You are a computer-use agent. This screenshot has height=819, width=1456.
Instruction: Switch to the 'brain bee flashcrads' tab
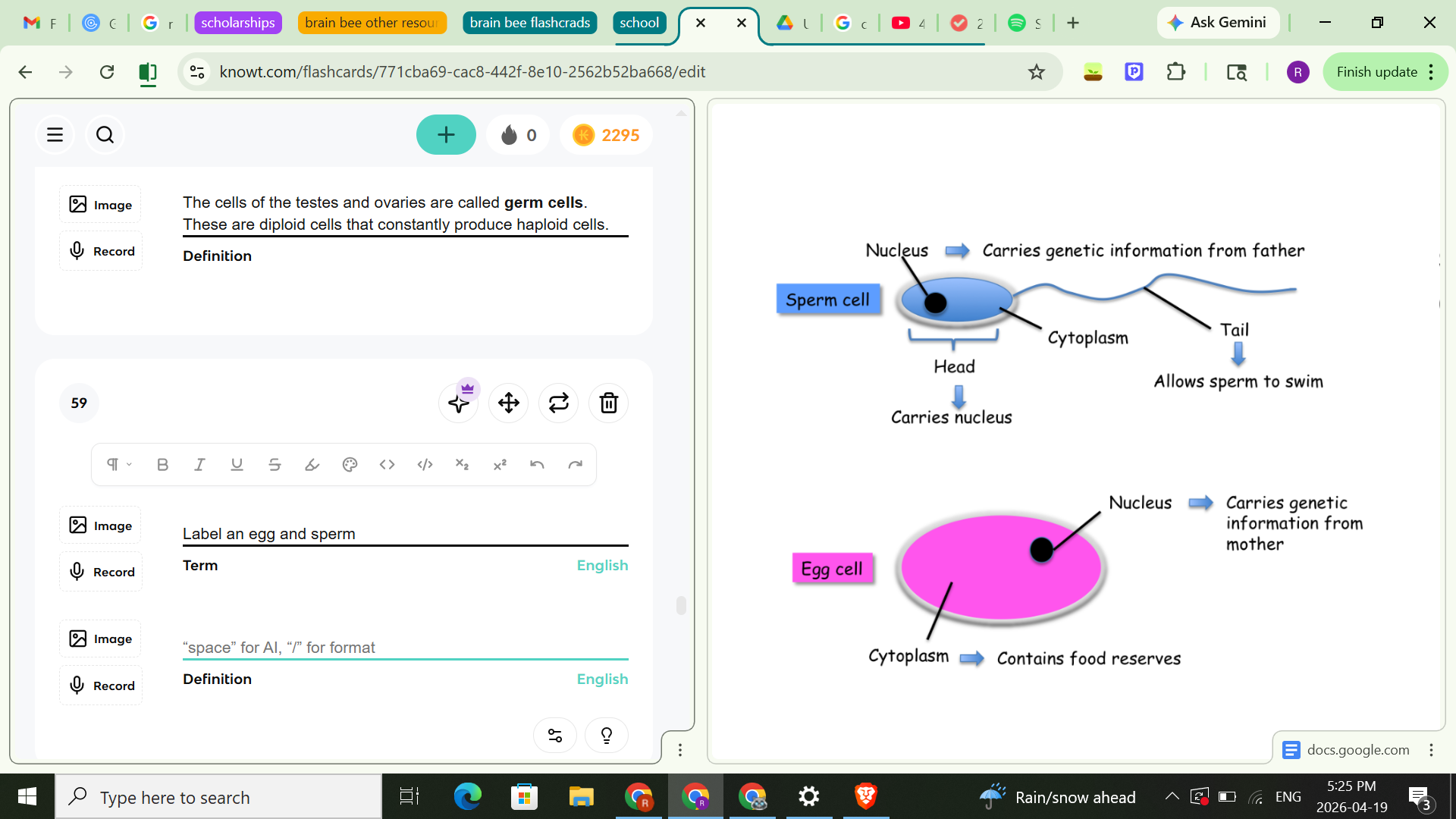[529, 22]
